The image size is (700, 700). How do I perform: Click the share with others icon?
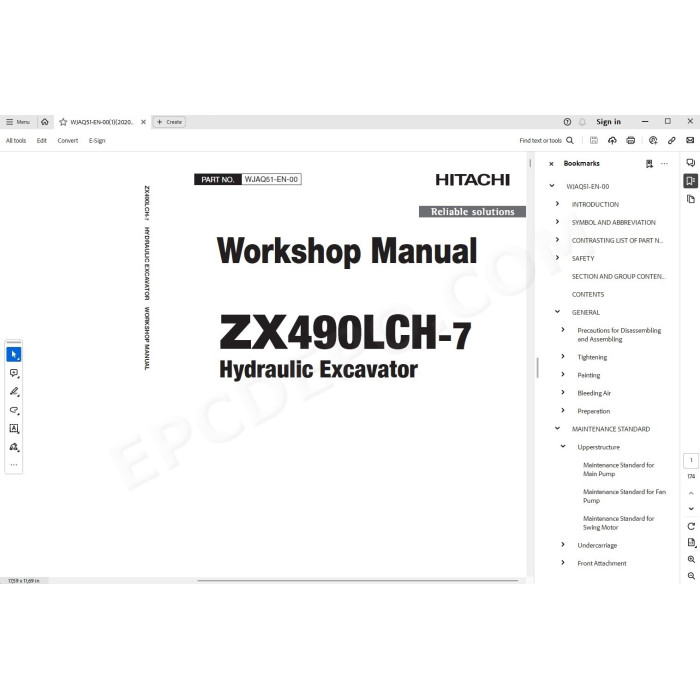click(x=653, y=140)
